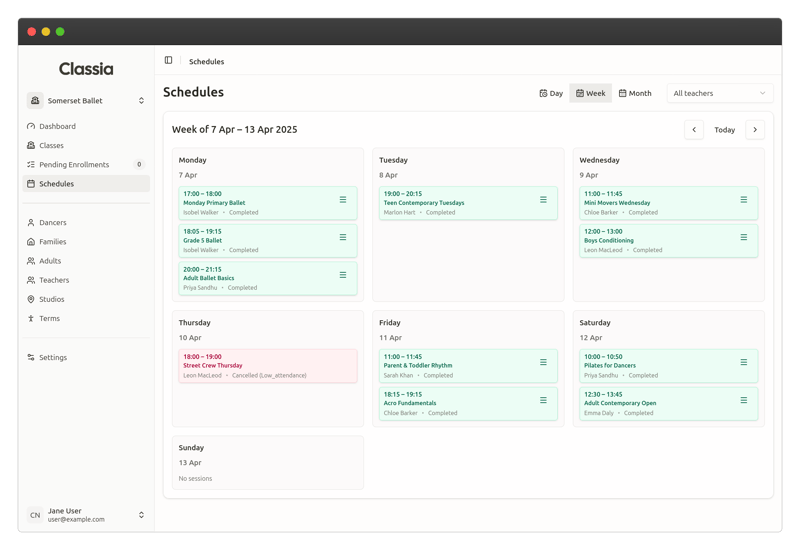Viewport: 800px width, 550px height.
Task: Open the All teachers filter dropdown
Action: [720, 93]
